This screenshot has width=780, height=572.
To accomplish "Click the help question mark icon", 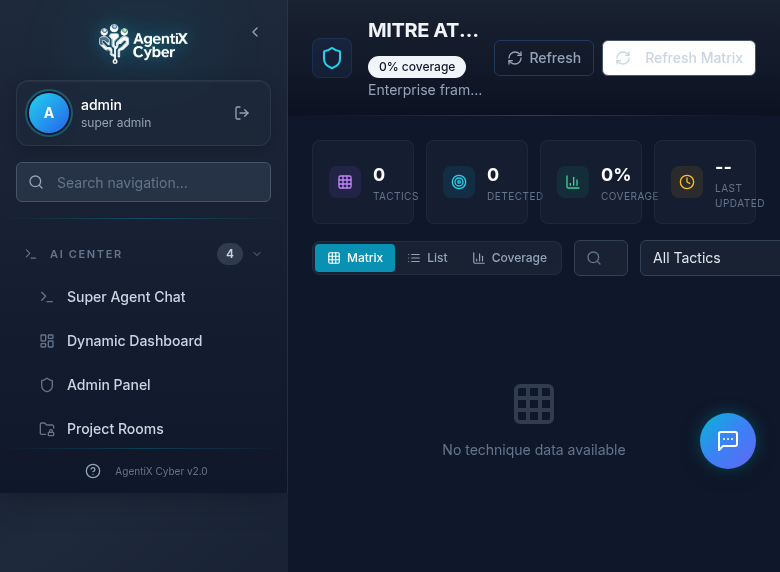I will [93, 471].
